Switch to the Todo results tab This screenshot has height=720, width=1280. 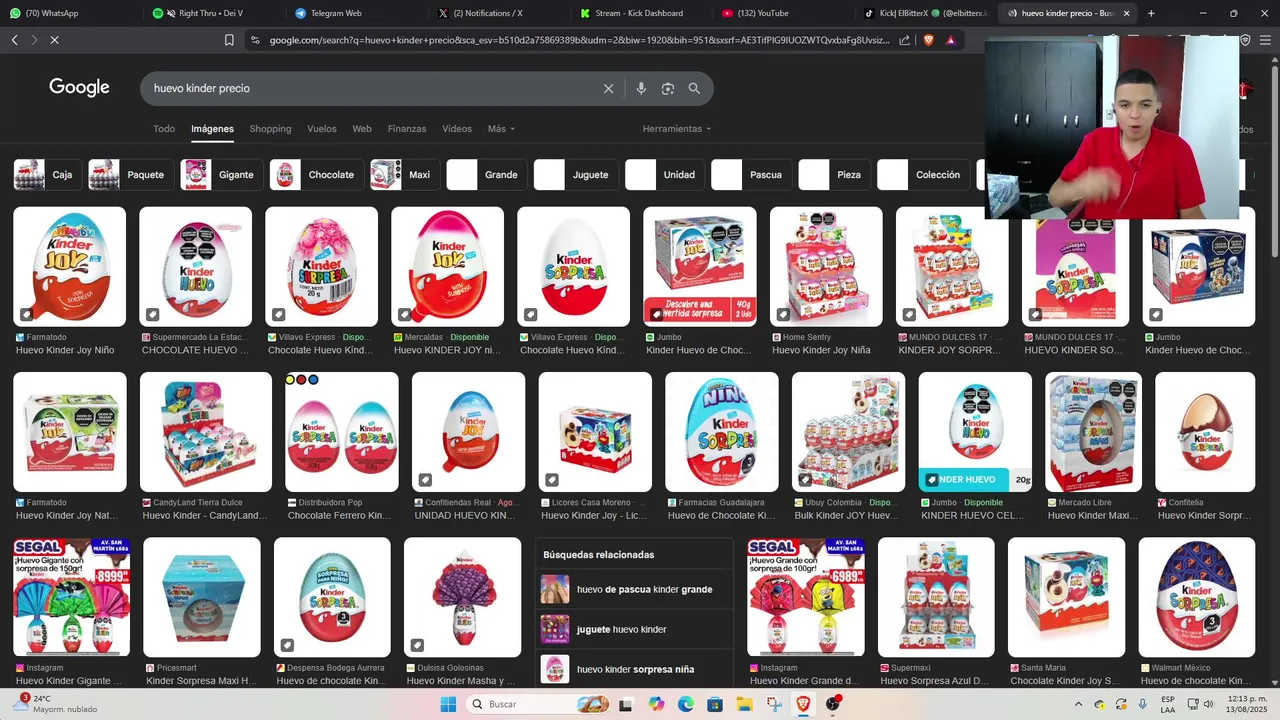pos(164,129)
